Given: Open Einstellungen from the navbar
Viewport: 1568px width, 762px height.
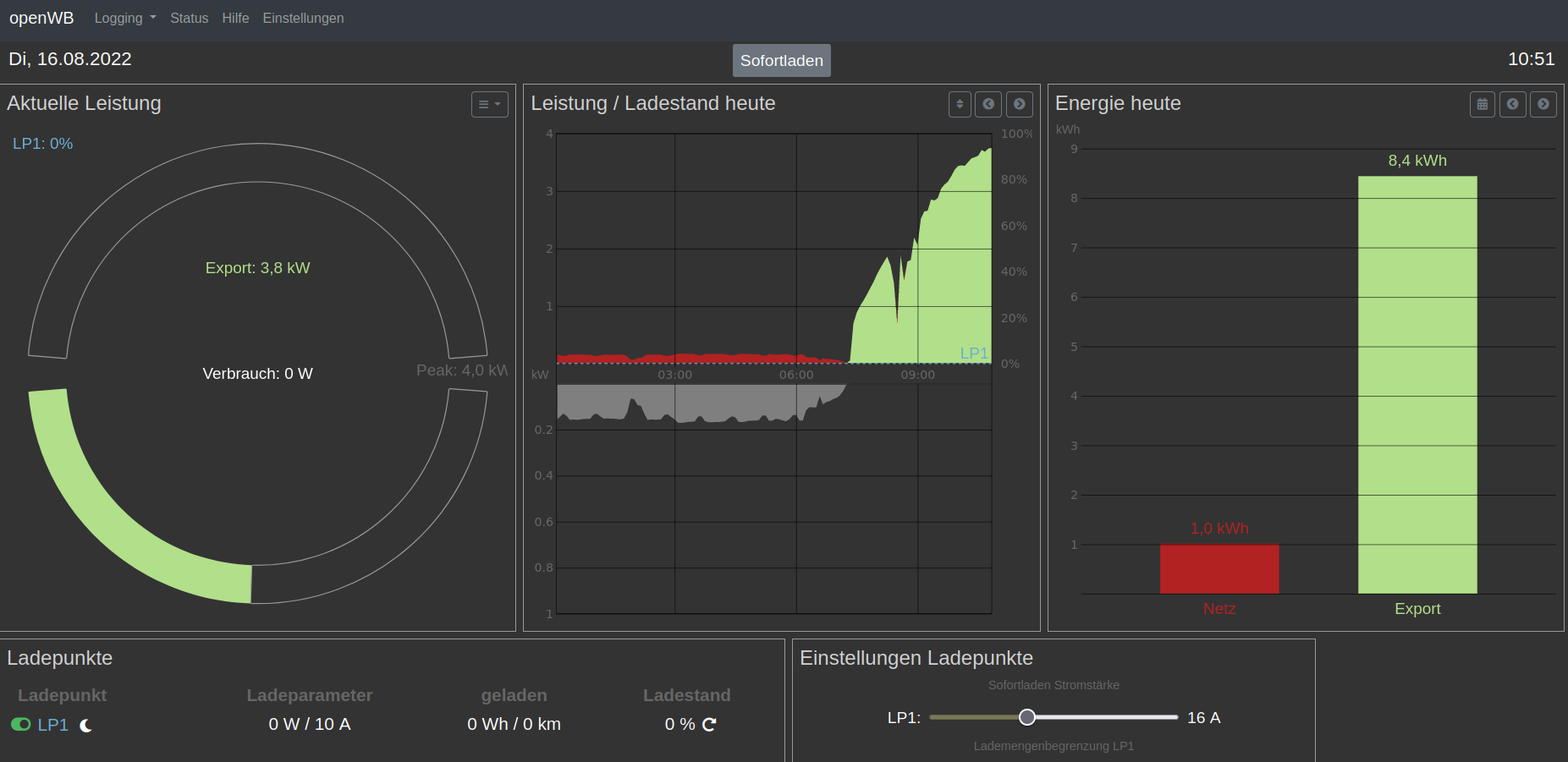Looking at the screenshot, I should tap(303, 18).
